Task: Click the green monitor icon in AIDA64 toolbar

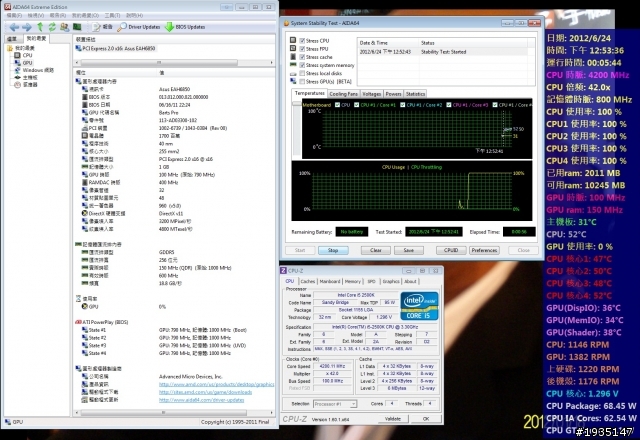Action: click(77, 27)
